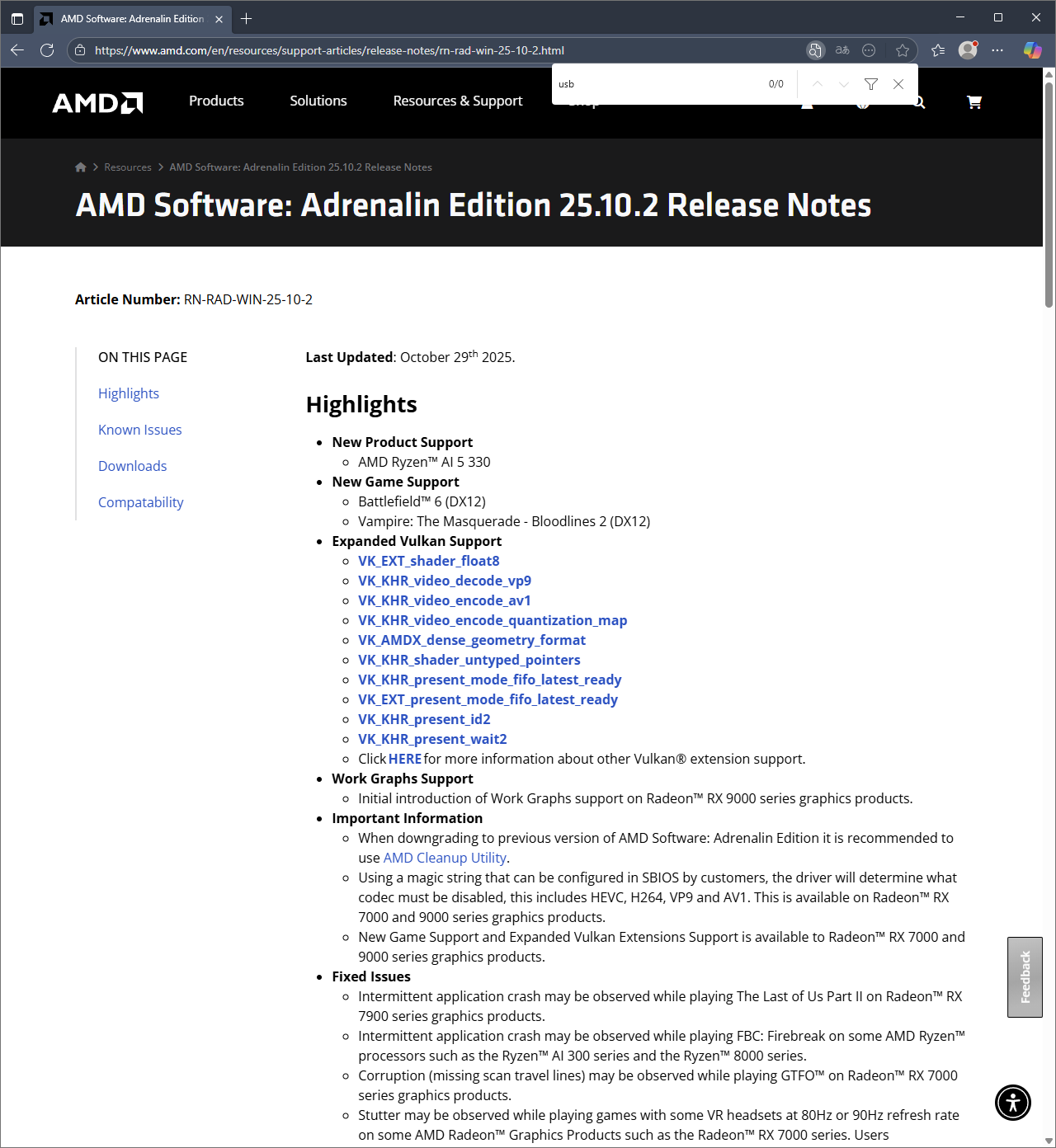Open VK_KHR_video_decode_vp9 link
This screenshot has height=1148, width=1056.
coord(445,581)
